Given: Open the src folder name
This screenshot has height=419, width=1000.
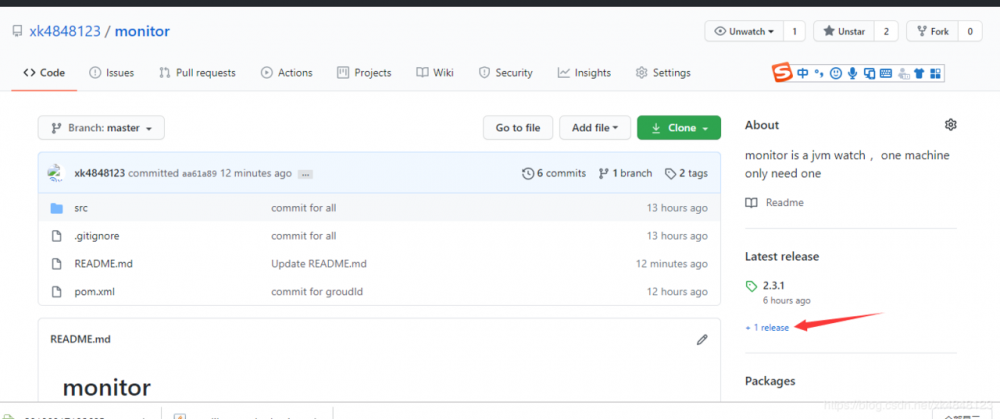Looking at the screenshot, I should click(x=81, y=208).
